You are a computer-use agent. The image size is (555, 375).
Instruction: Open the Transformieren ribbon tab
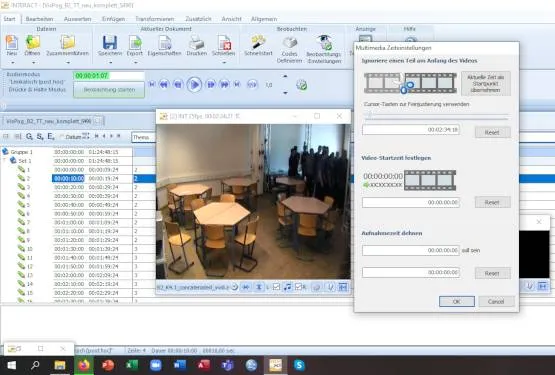(155, 19)
